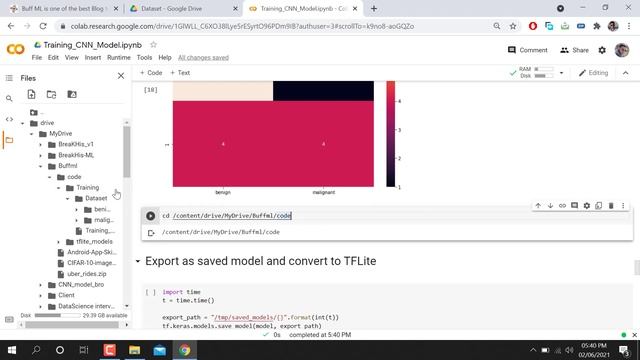Move cell down with arrow icon

550,206
